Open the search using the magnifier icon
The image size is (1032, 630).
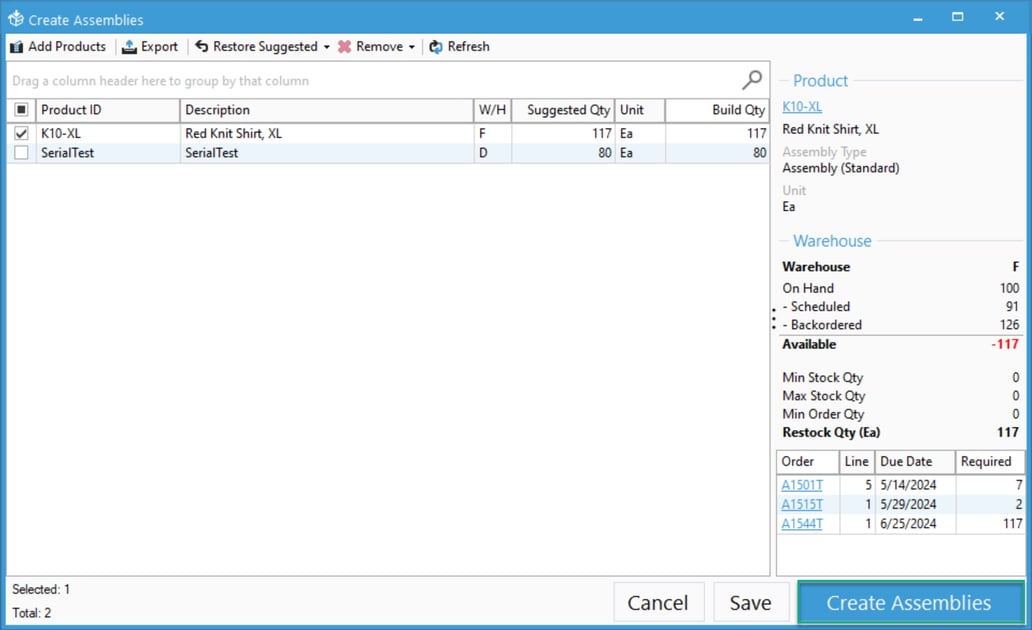[x=751, y=79]
